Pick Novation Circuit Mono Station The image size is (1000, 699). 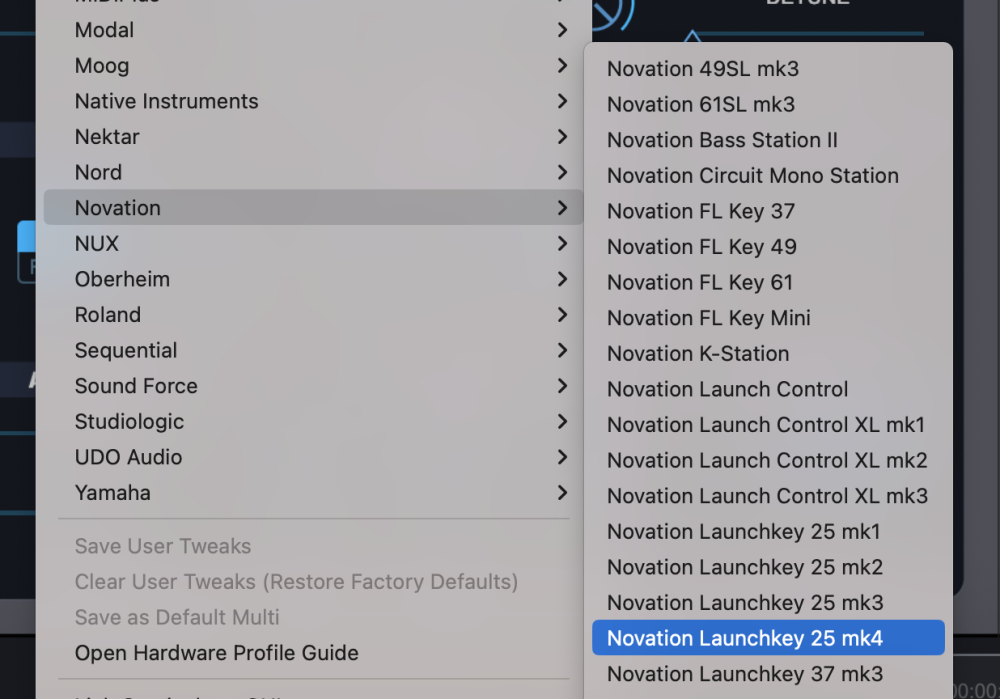752,176
